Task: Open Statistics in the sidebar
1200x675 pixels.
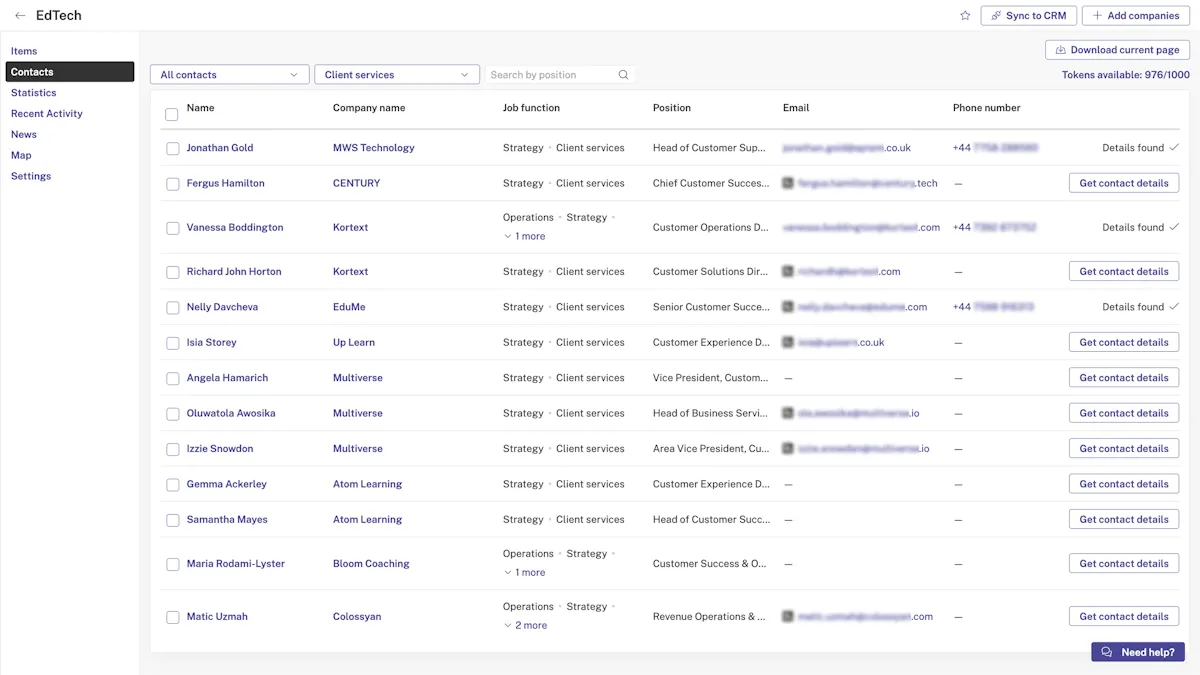Action: pos(34,93)
